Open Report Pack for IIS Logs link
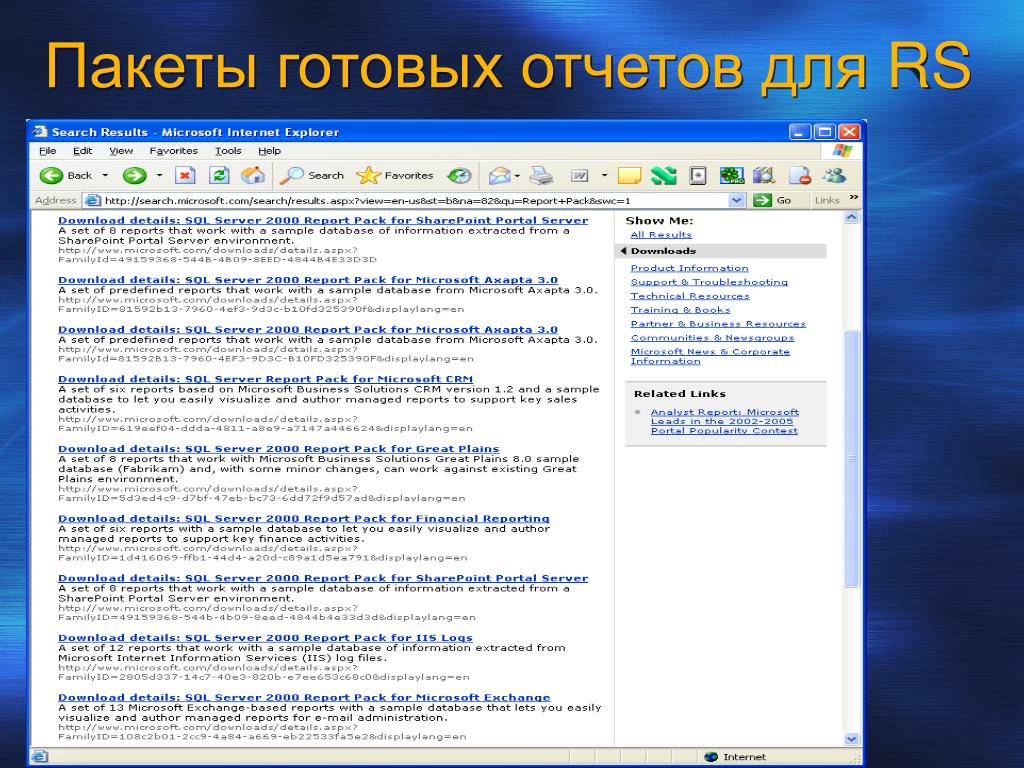Screen dimensions: 1024x768 click(x=265, y=638)
